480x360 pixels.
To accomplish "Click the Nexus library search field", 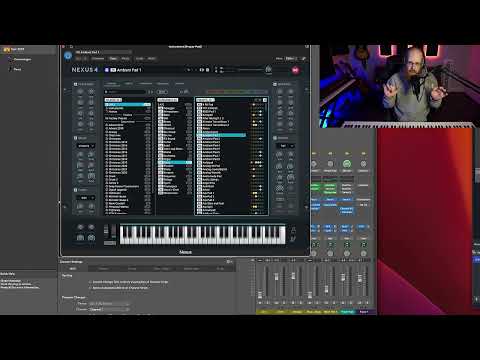I will pos(126,92).
